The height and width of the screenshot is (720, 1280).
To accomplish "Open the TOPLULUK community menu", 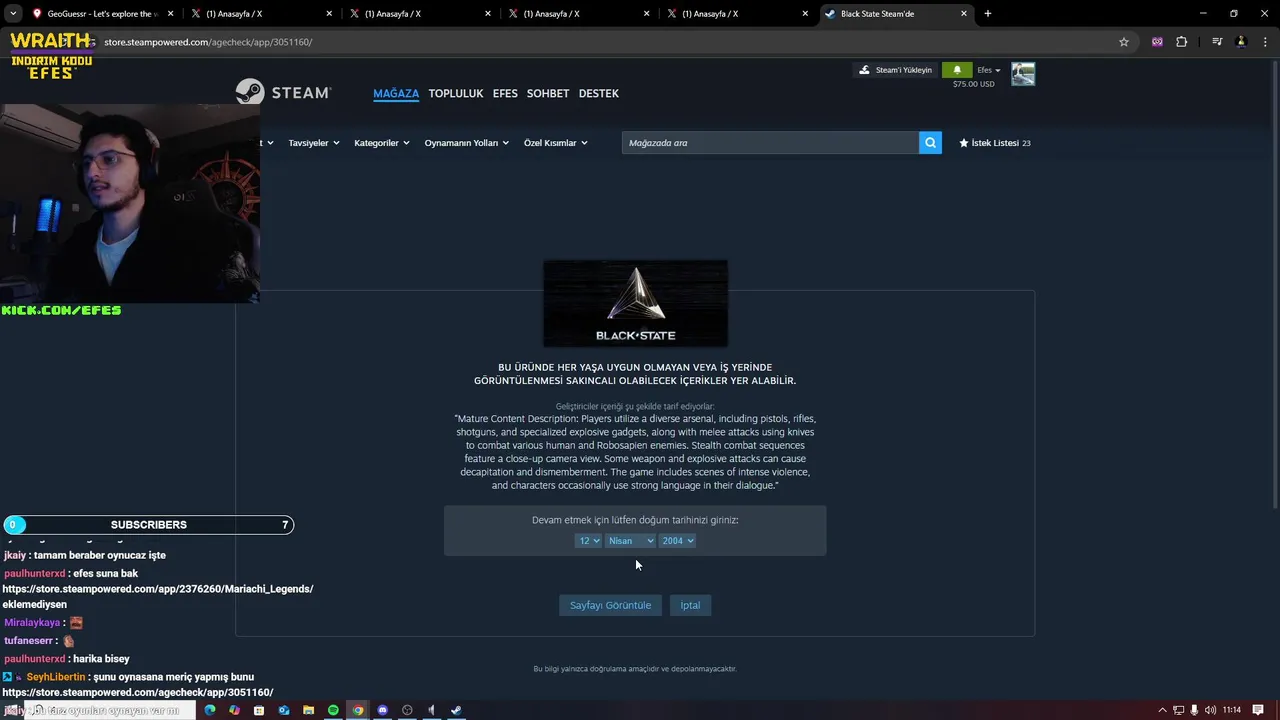I will point(456,93).
